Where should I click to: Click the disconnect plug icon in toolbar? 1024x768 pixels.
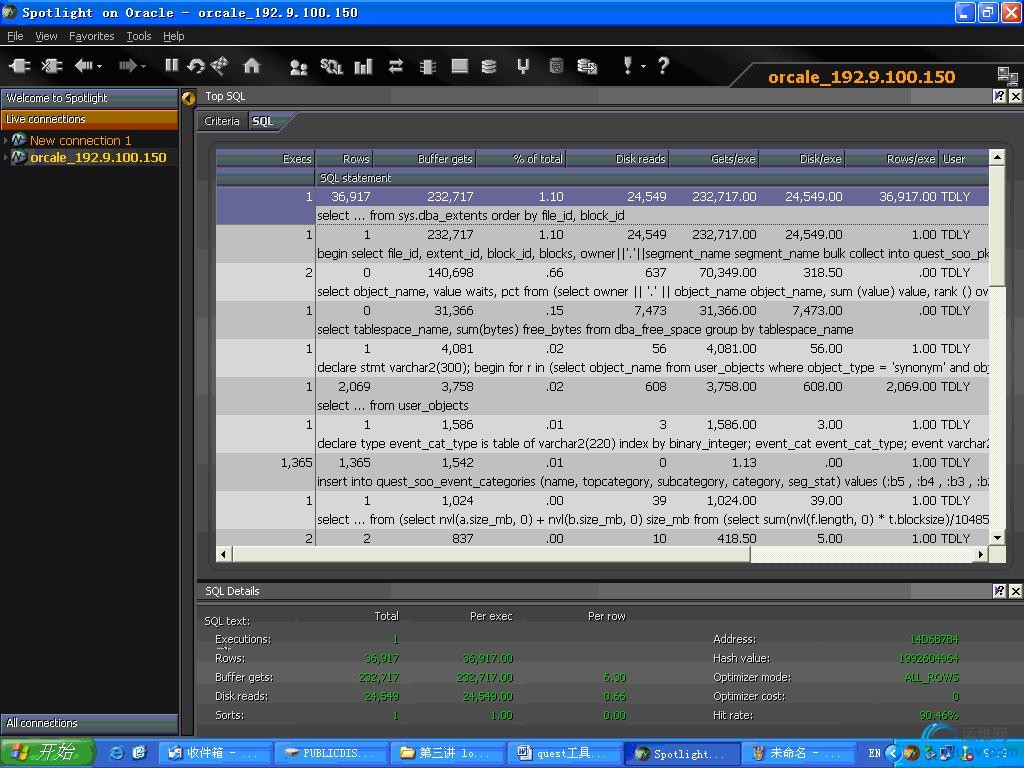coord(51,65)
